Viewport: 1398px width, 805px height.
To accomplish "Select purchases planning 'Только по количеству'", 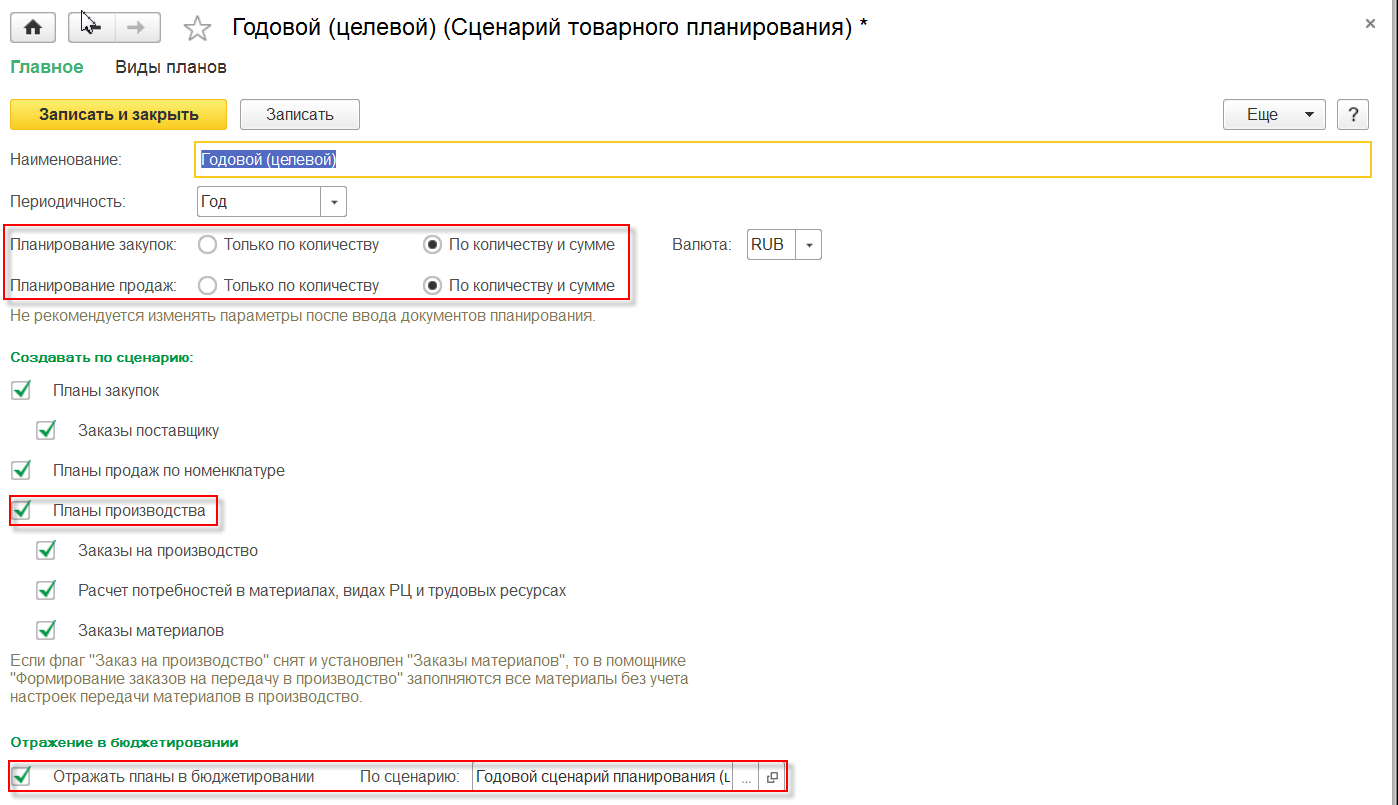I will coord(207,244).
